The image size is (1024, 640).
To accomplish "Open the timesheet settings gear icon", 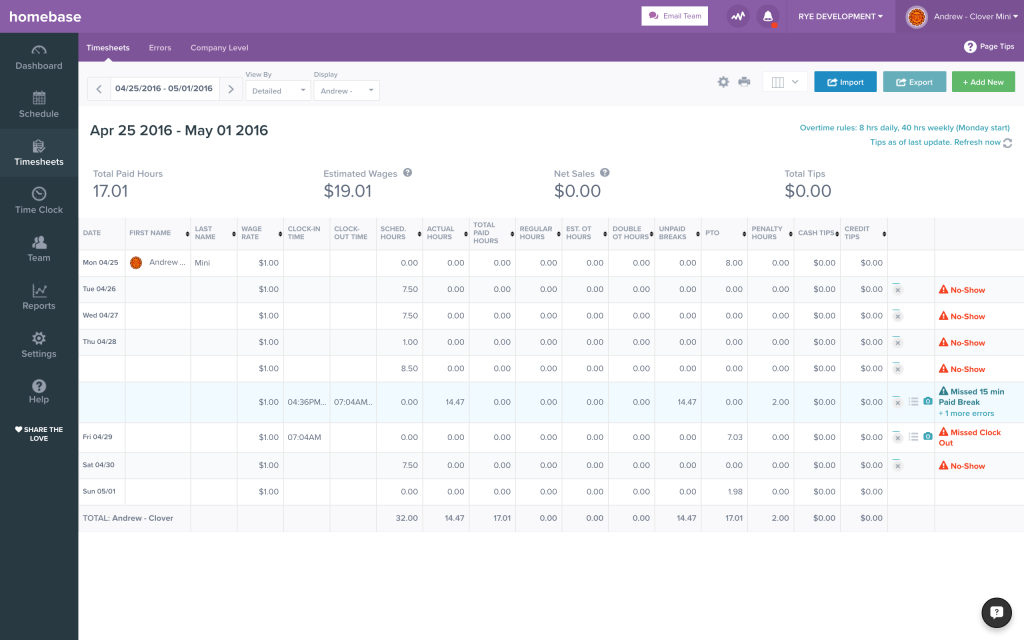I will pos(723,82).
